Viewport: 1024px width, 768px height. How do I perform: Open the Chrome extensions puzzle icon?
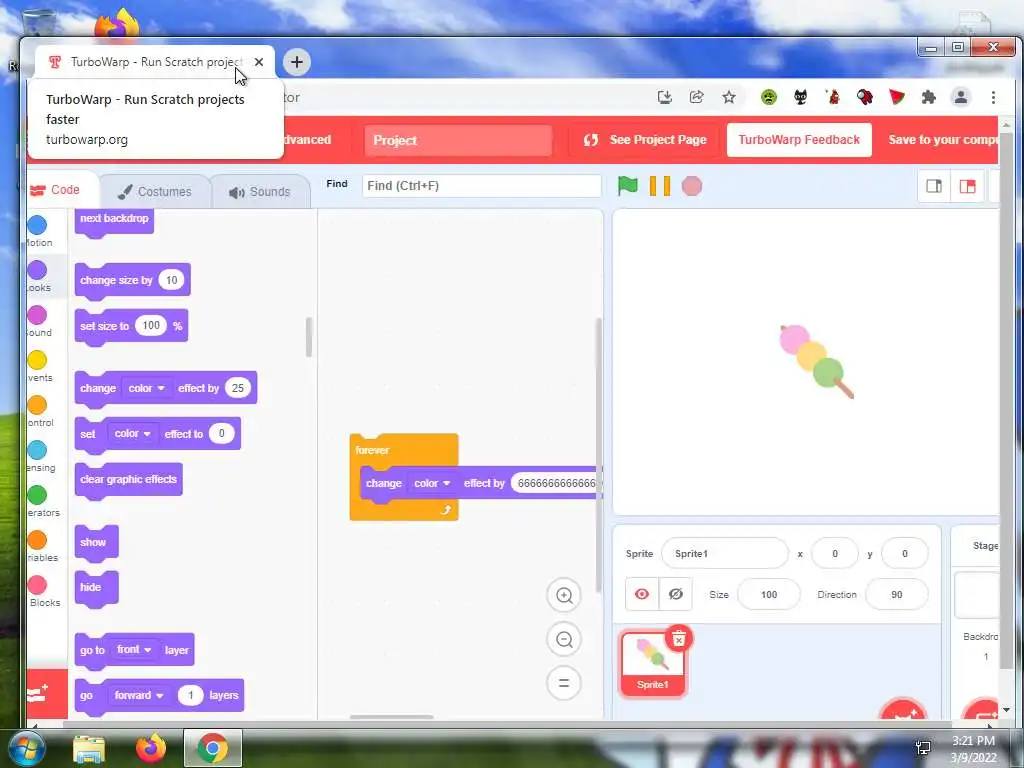(928, 97)
